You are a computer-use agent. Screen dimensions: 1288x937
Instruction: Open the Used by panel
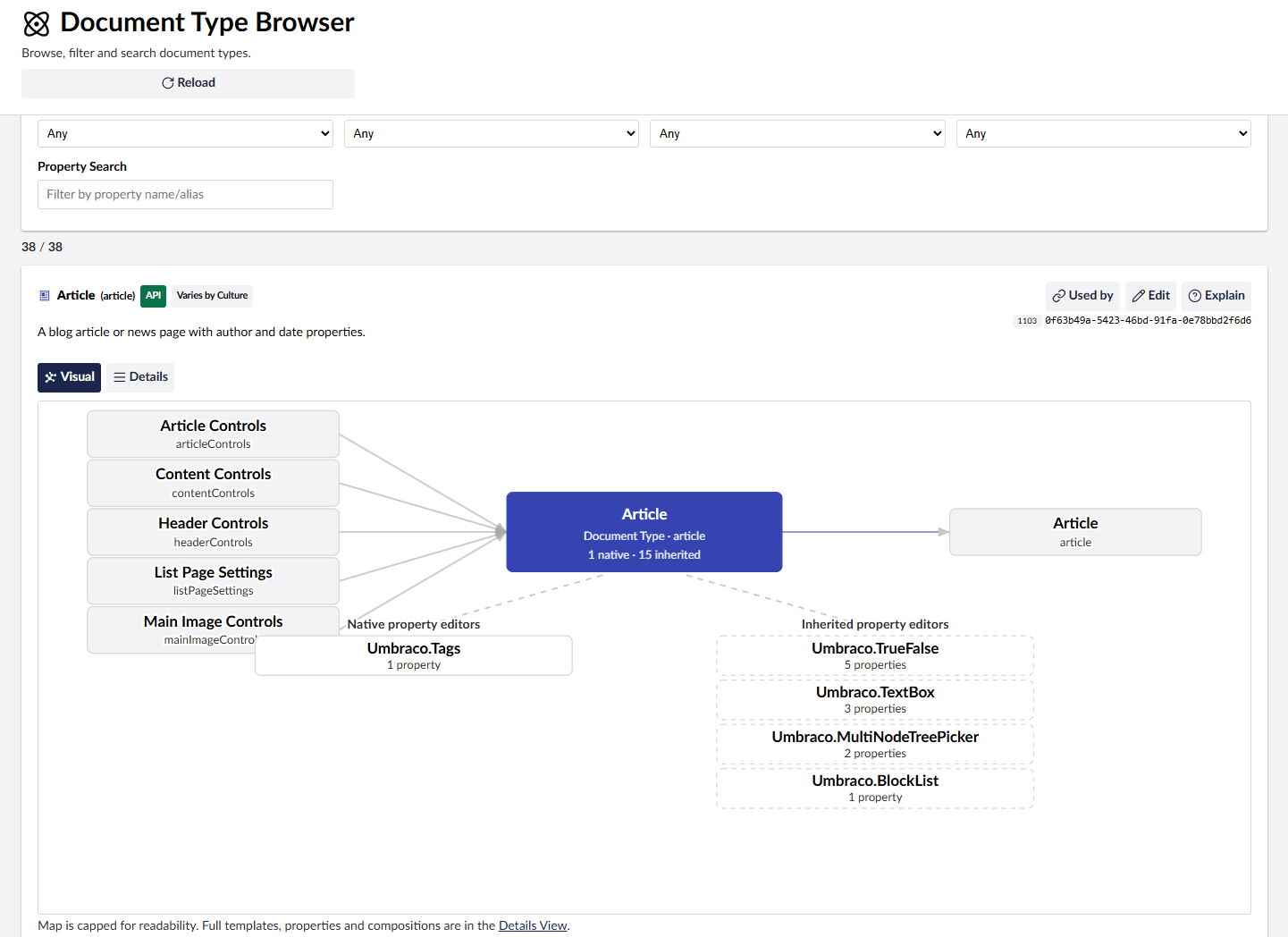tap(1082, 296)
